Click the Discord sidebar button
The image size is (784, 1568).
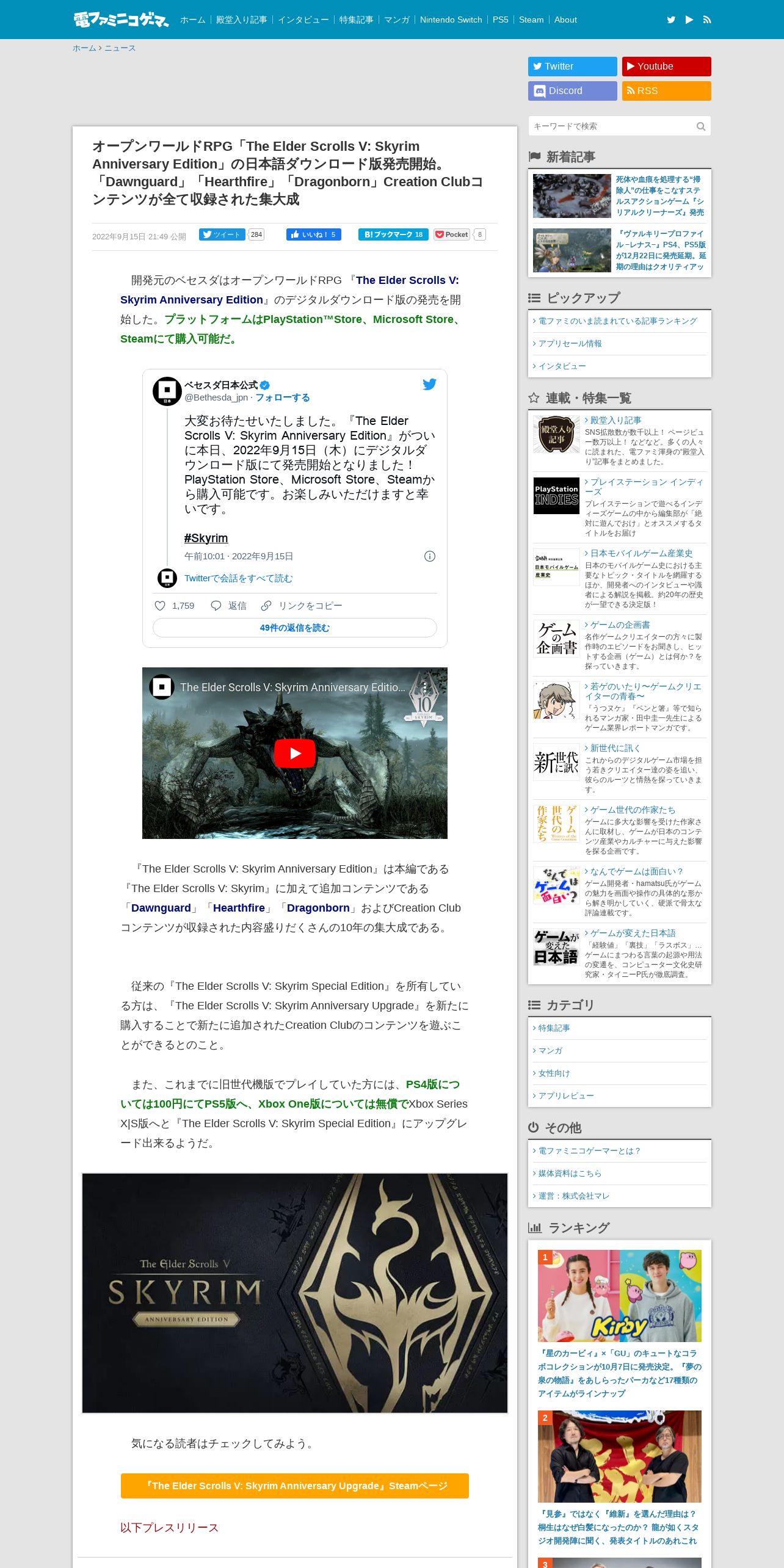coord(573,91)
